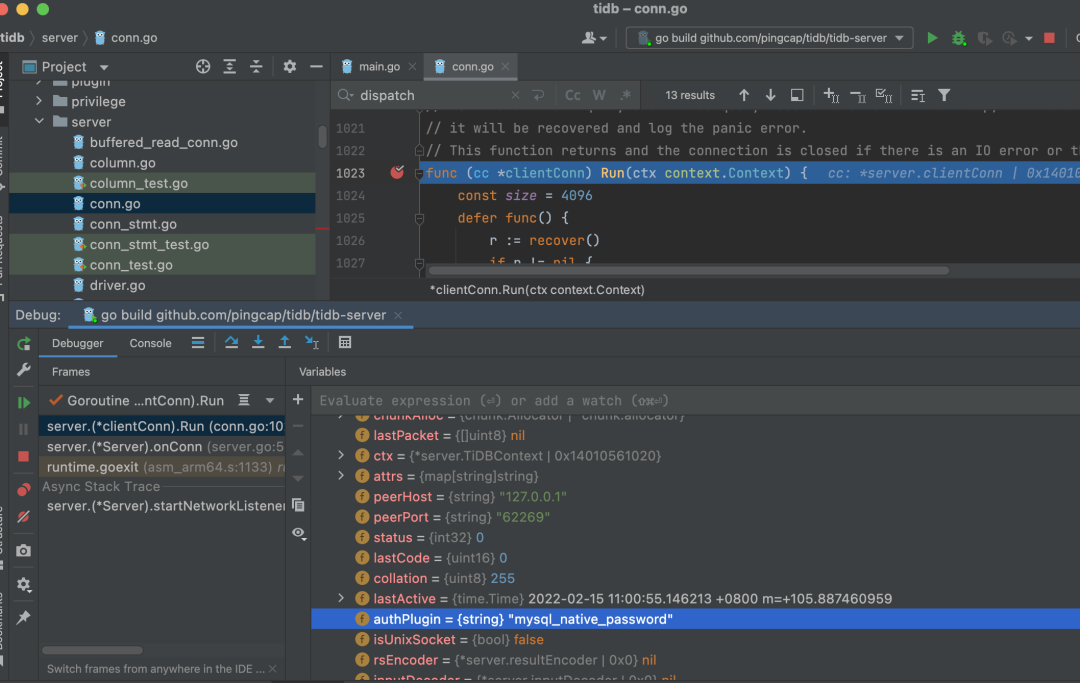The height and width of the screenshot is (683, 1080).
Task: Click the camera thread dump icon
Action: point(23,551)
